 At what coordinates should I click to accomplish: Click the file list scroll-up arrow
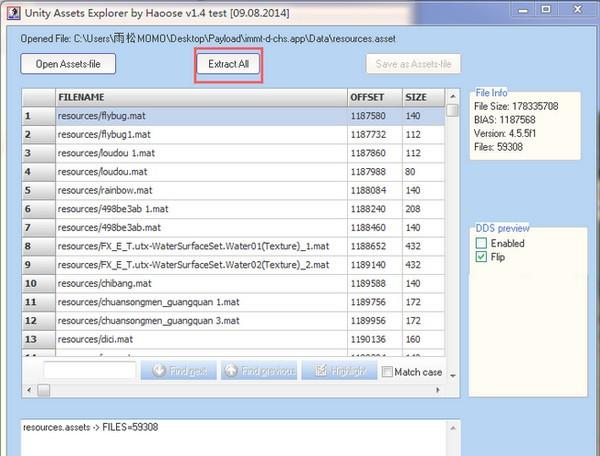point(453,96)
